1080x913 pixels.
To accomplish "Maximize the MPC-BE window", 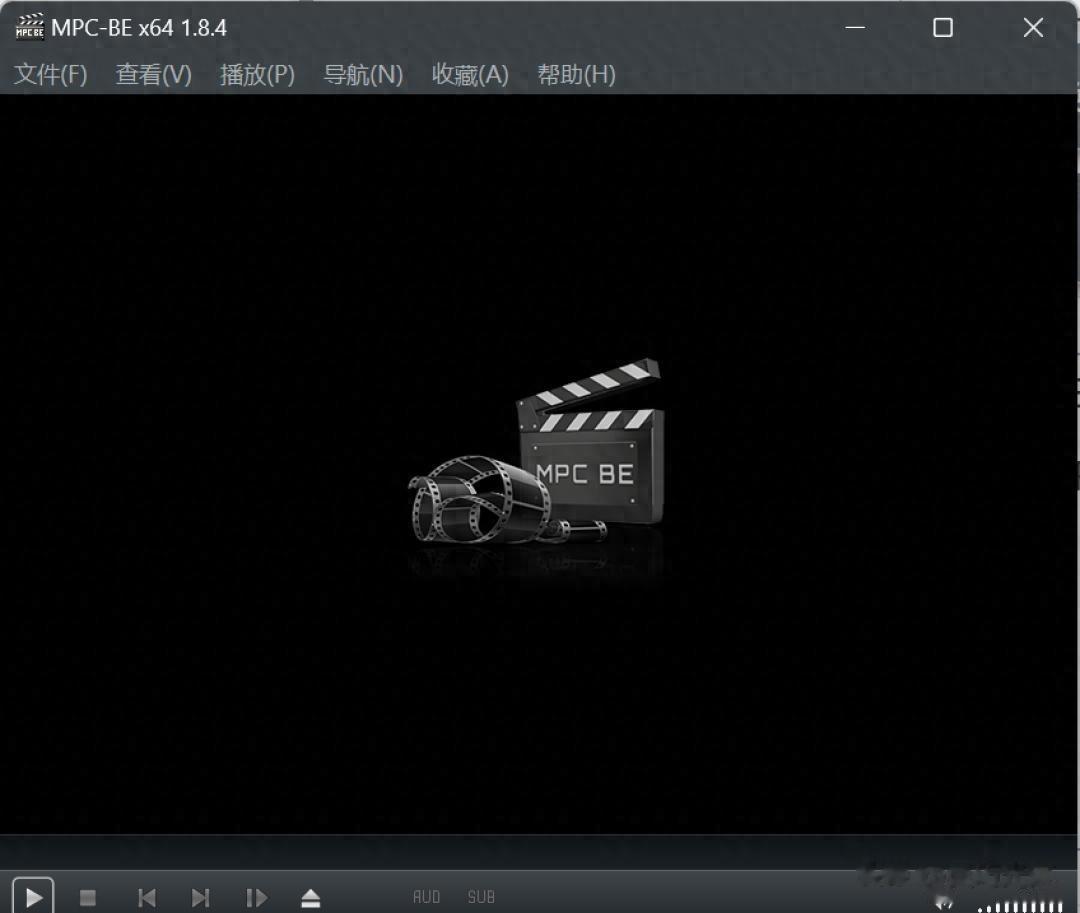I will click(x=943, y=28).
